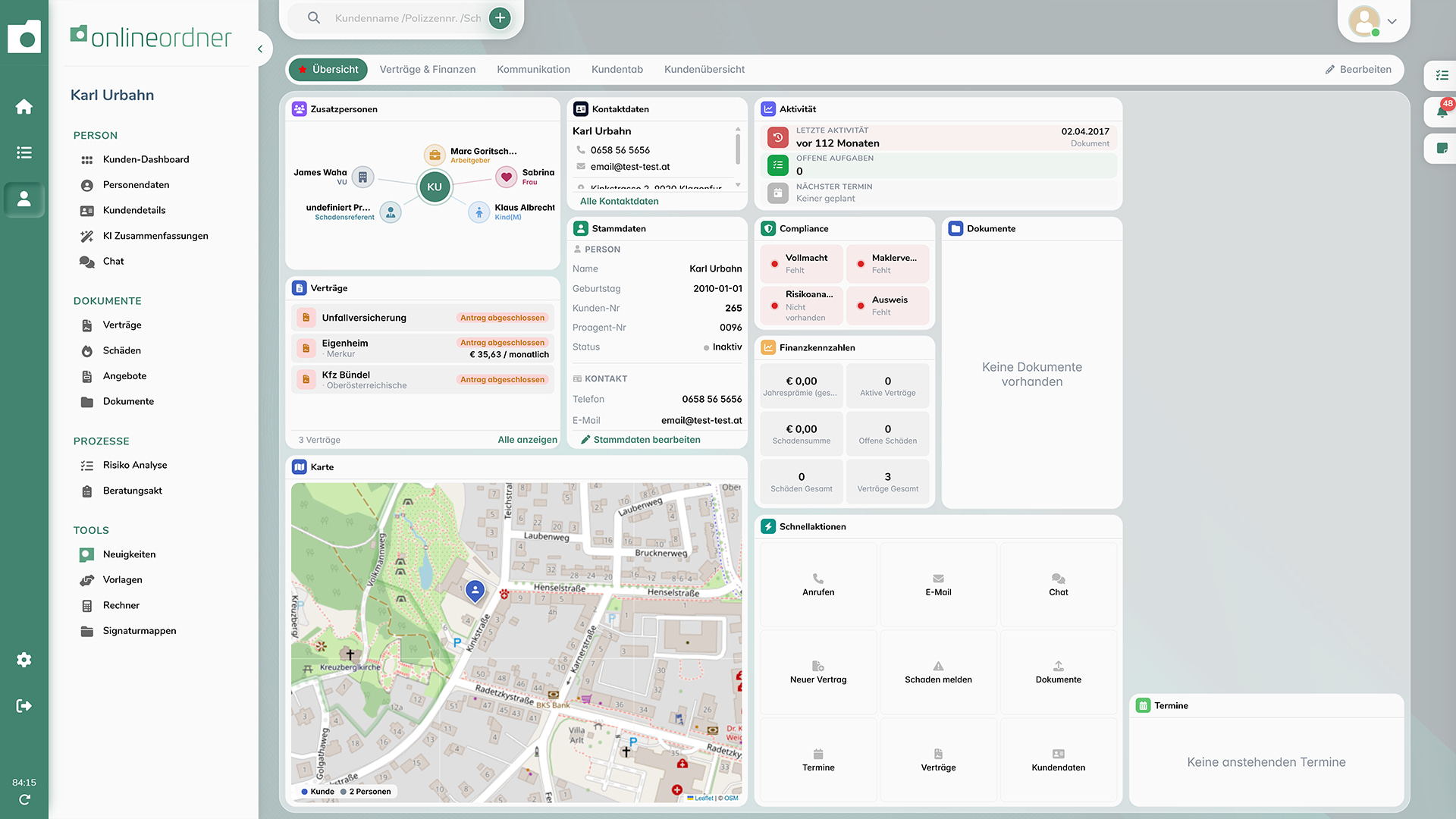Open Chat in sidebar Person section
The width and height of the screenshot is (1456, 819).
(x=113, y=261)
